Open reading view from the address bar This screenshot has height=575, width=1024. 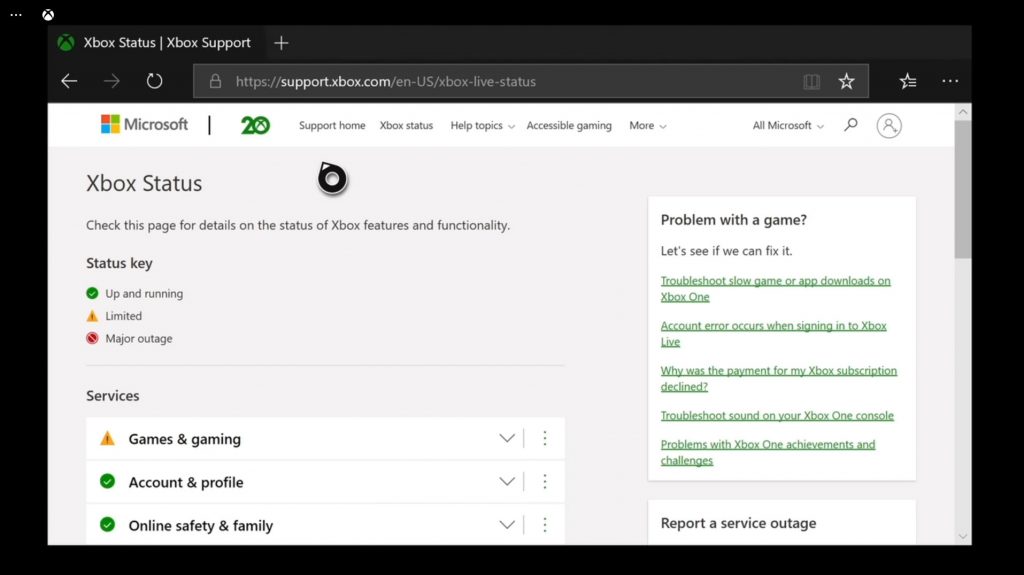[x=811, y=81]
